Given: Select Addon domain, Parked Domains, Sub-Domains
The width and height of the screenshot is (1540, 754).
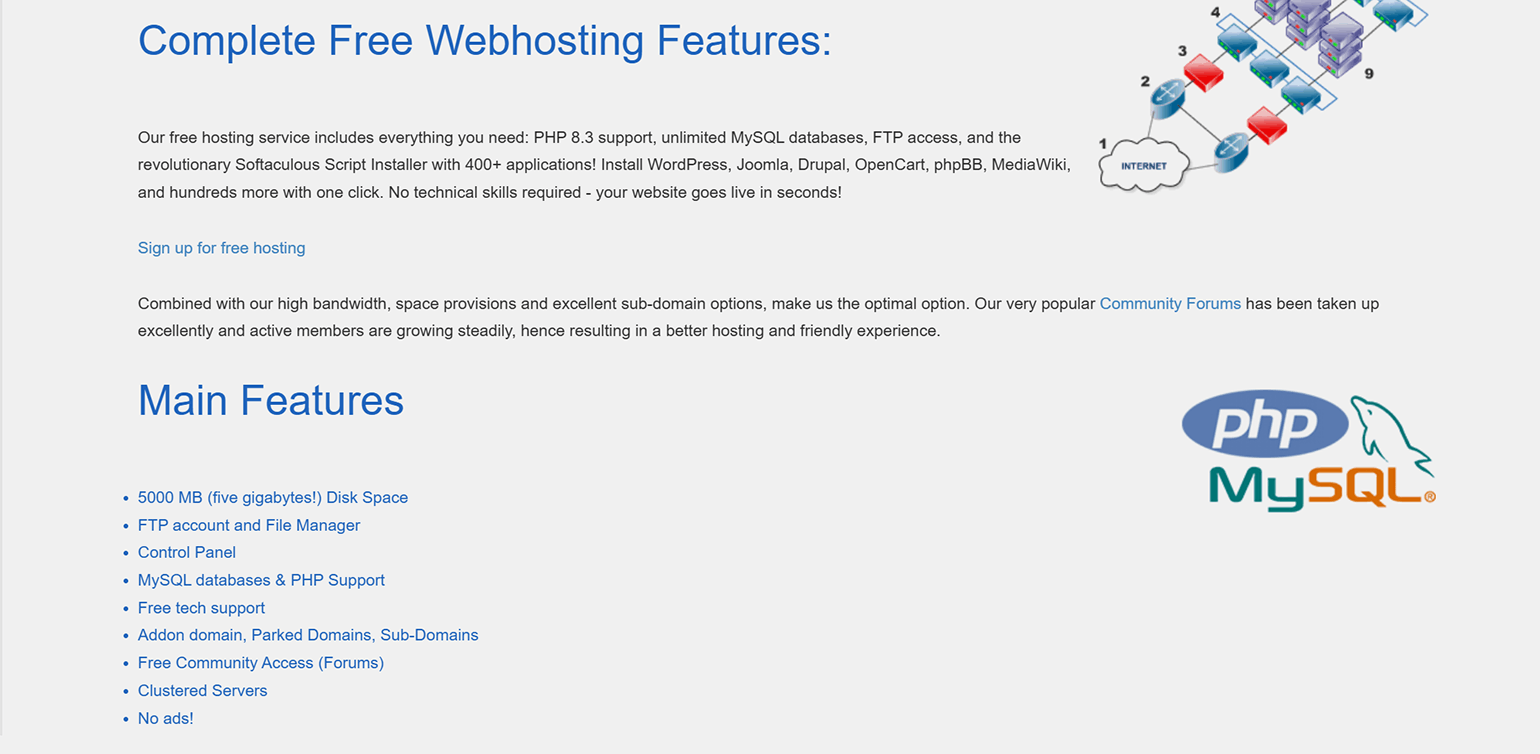Looking at the screenshot, I should [308, 635].
